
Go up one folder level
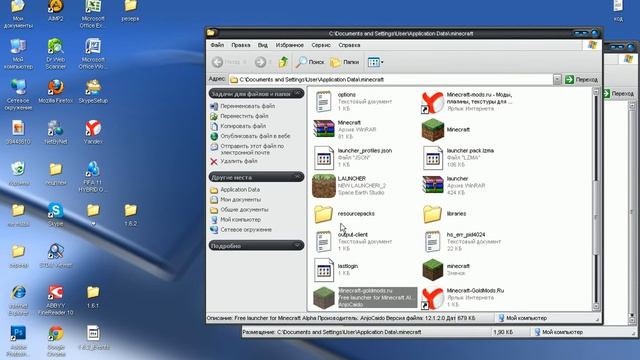click(283, 62)
